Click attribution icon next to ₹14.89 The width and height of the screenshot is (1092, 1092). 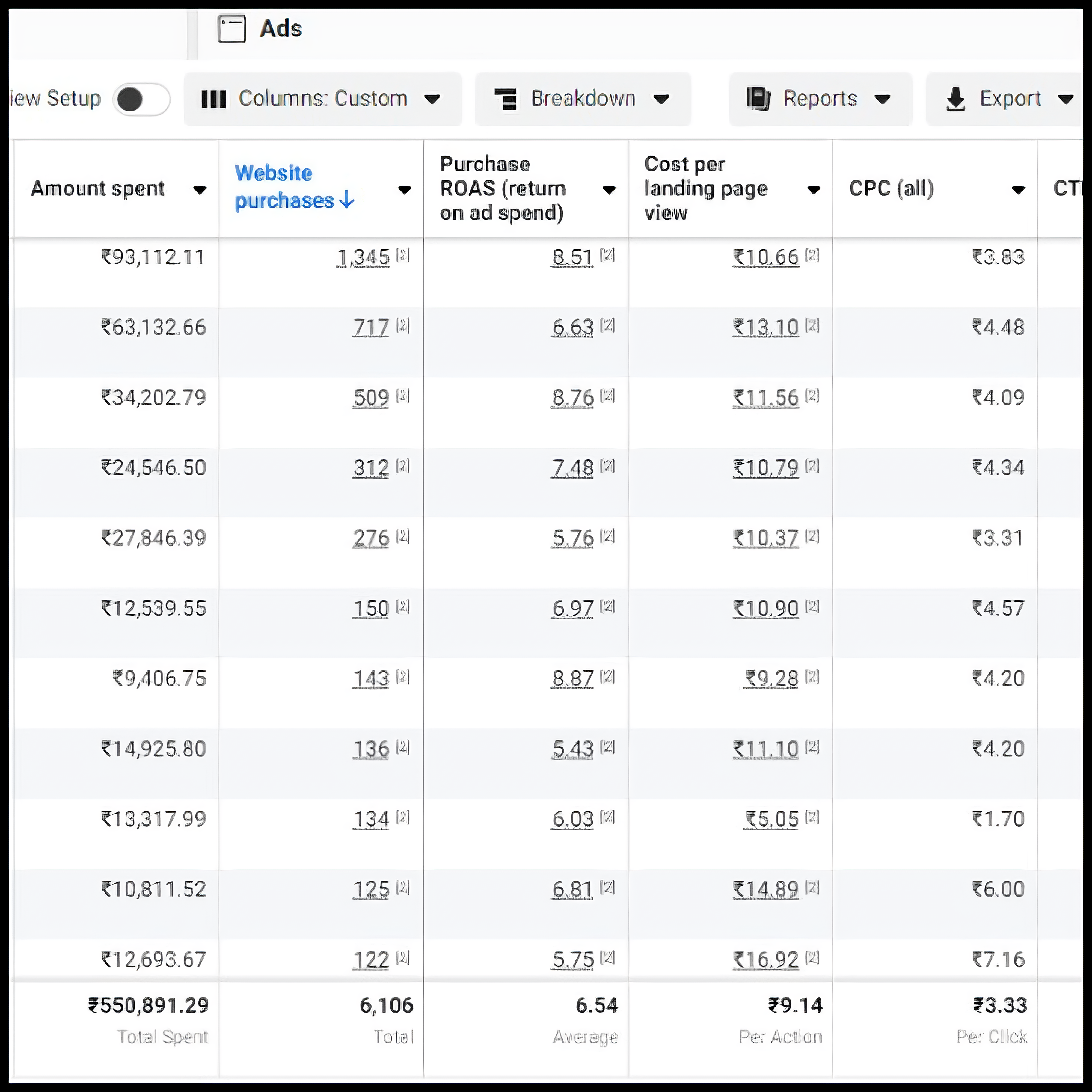(x=812, y=888)
